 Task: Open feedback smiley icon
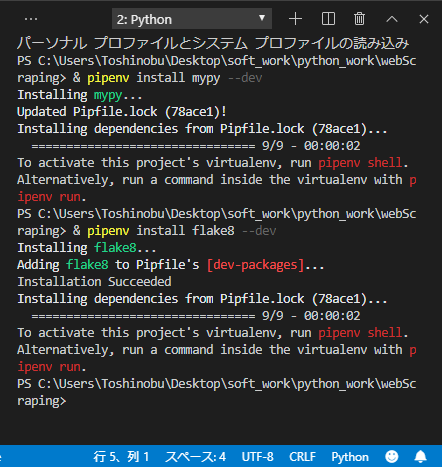(x=392, y=456)
